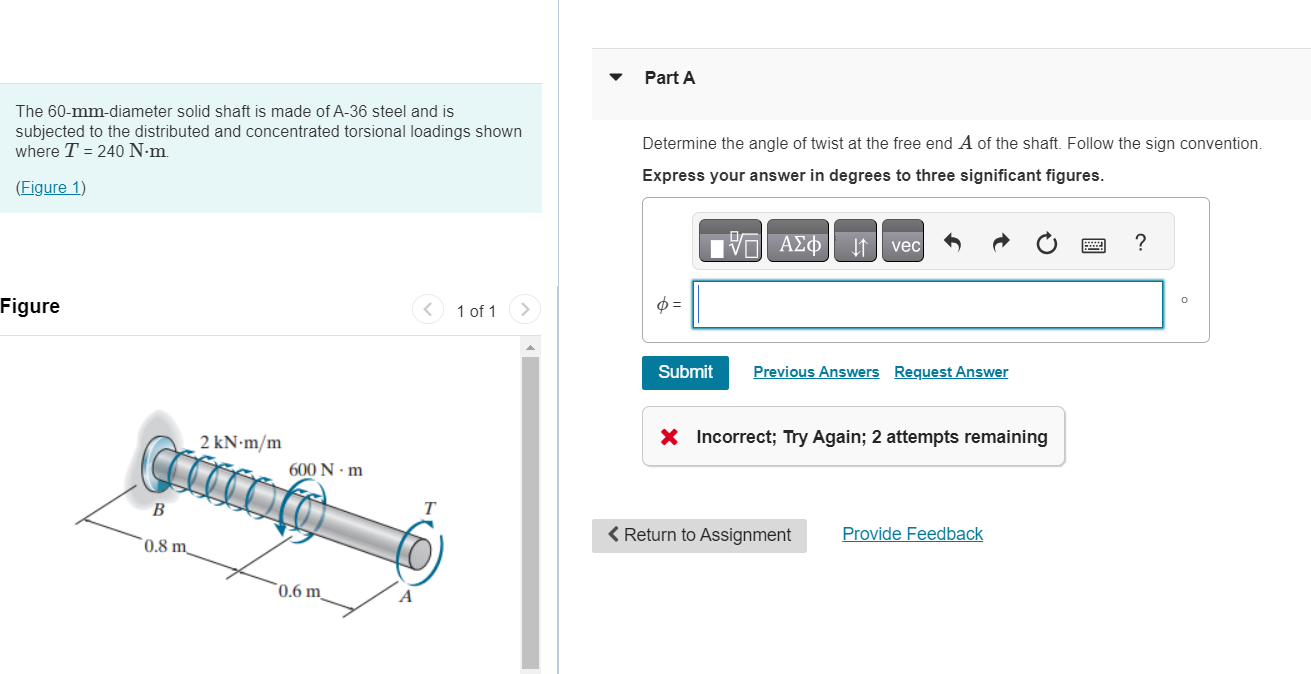Open equation editor help
Viewport: 1311px width, 674px height.
click(1139, 240)
